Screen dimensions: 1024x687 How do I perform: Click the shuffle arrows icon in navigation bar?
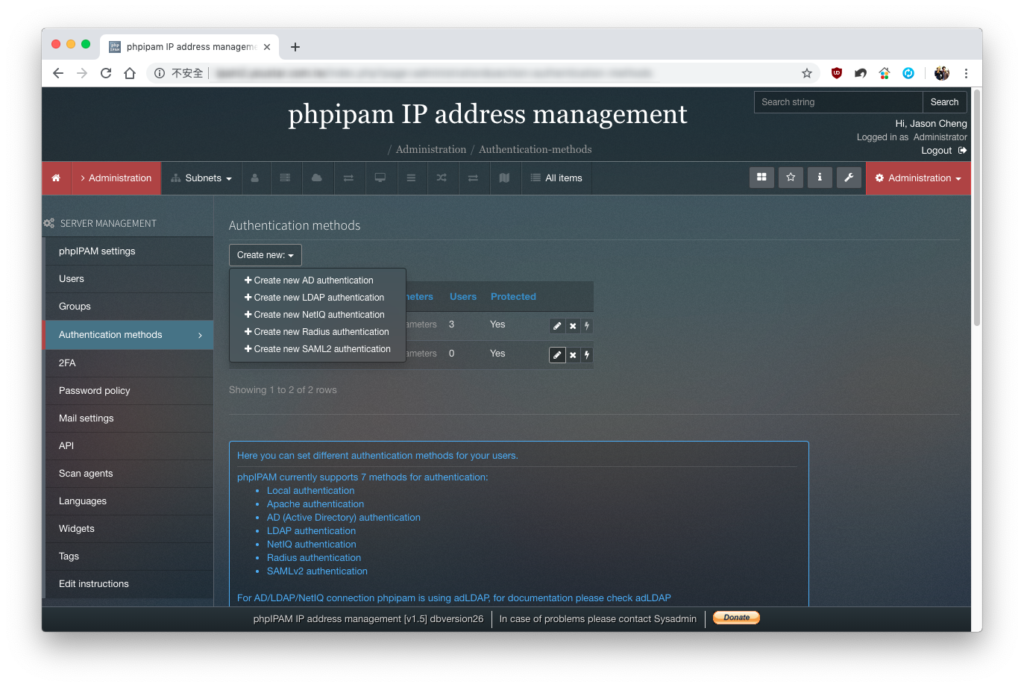point(441,178)
